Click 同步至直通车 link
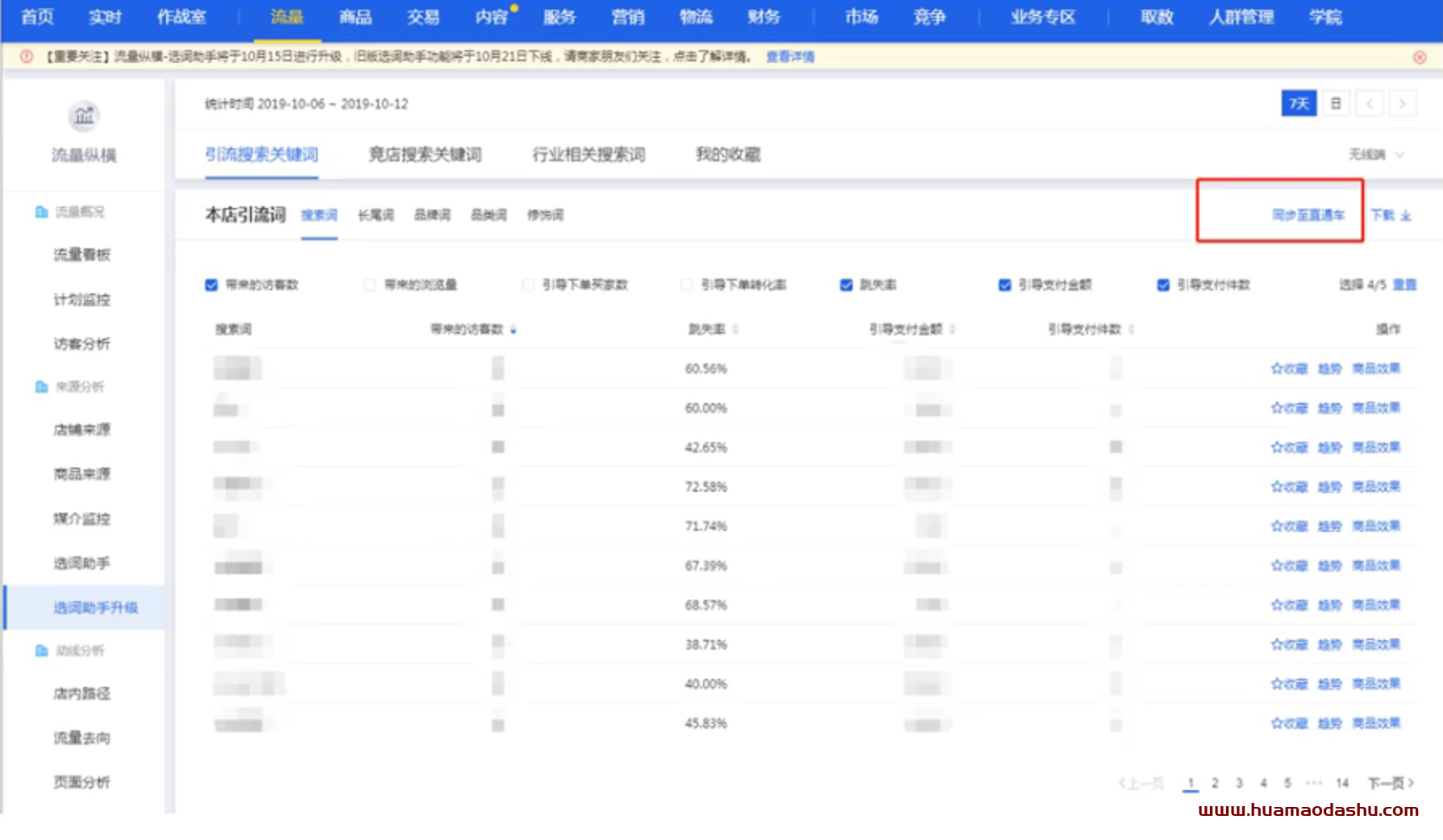The image size is (1443, 840). [x=1308, y=215]
